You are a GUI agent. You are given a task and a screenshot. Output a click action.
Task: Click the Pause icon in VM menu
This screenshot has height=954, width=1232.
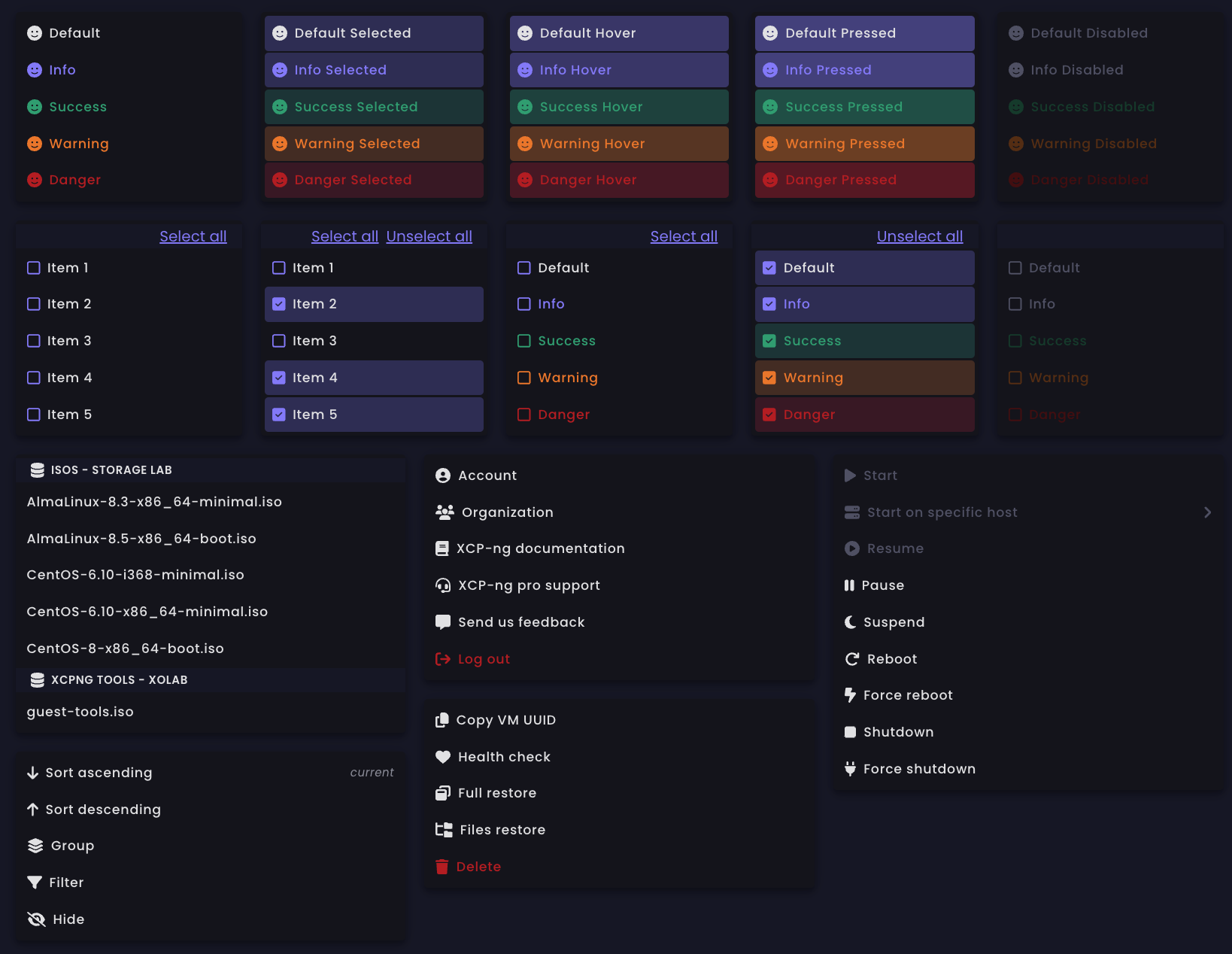[849, 585]
